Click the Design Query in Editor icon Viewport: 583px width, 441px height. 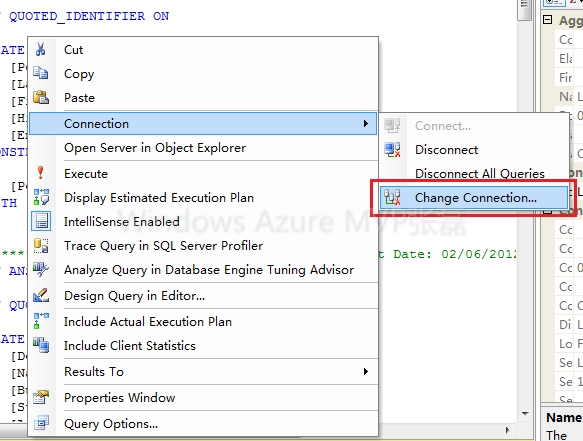point(41,295)
